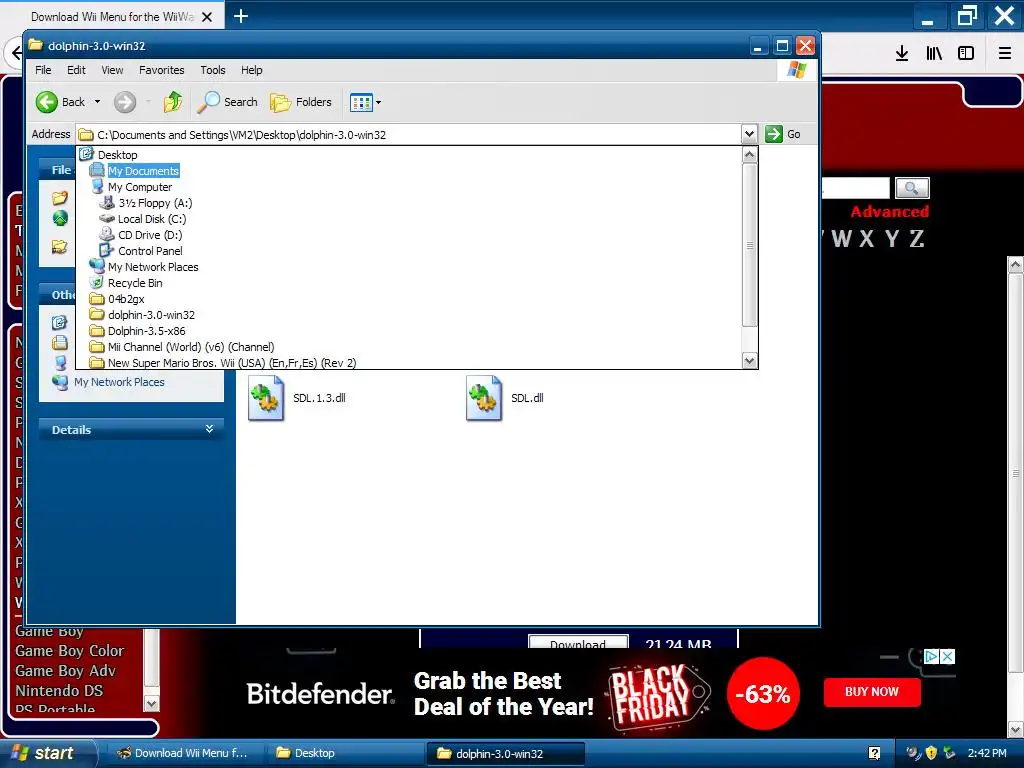This screenshot has width=1024, height=768.
Task: Click the Address path text field
Action: pyautogui.click(x=409, y=135)
